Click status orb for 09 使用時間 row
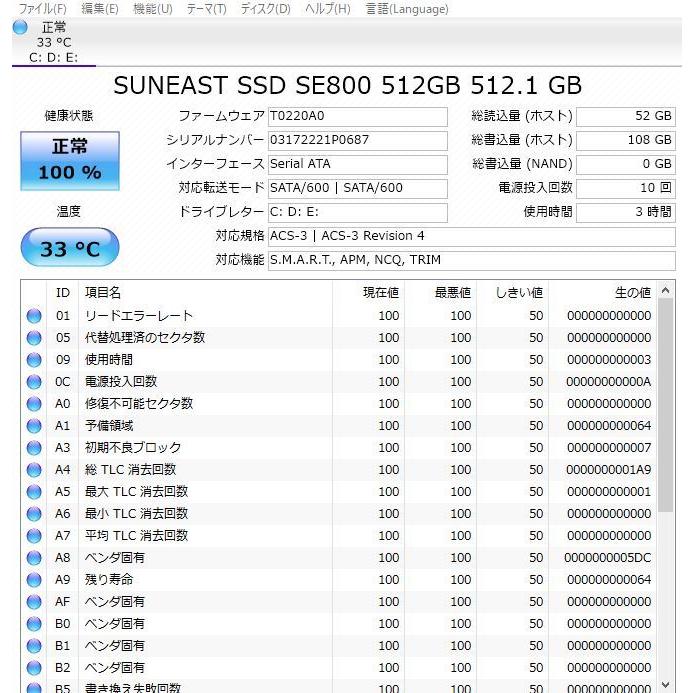 [x=34, y=360]
